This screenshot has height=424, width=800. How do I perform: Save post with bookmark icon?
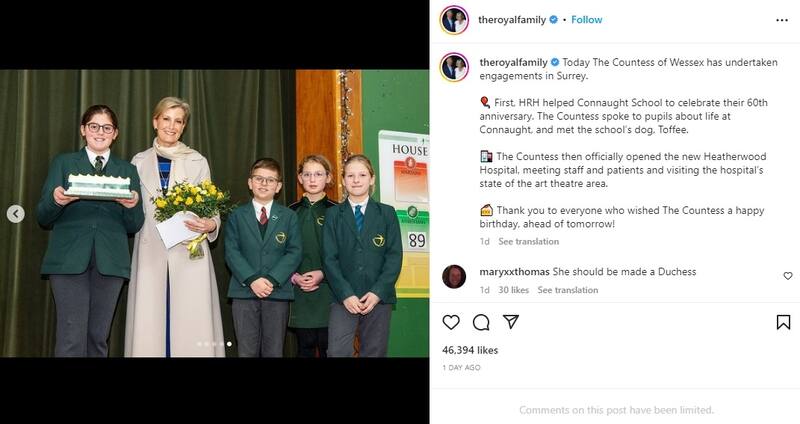[x=784, y=322]
